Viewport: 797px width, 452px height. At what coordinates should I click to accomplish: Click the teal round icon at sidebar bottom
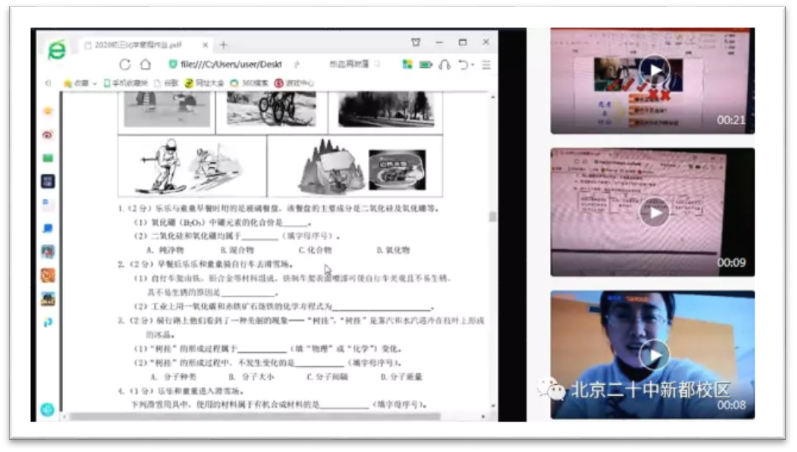tap(47, 409)
